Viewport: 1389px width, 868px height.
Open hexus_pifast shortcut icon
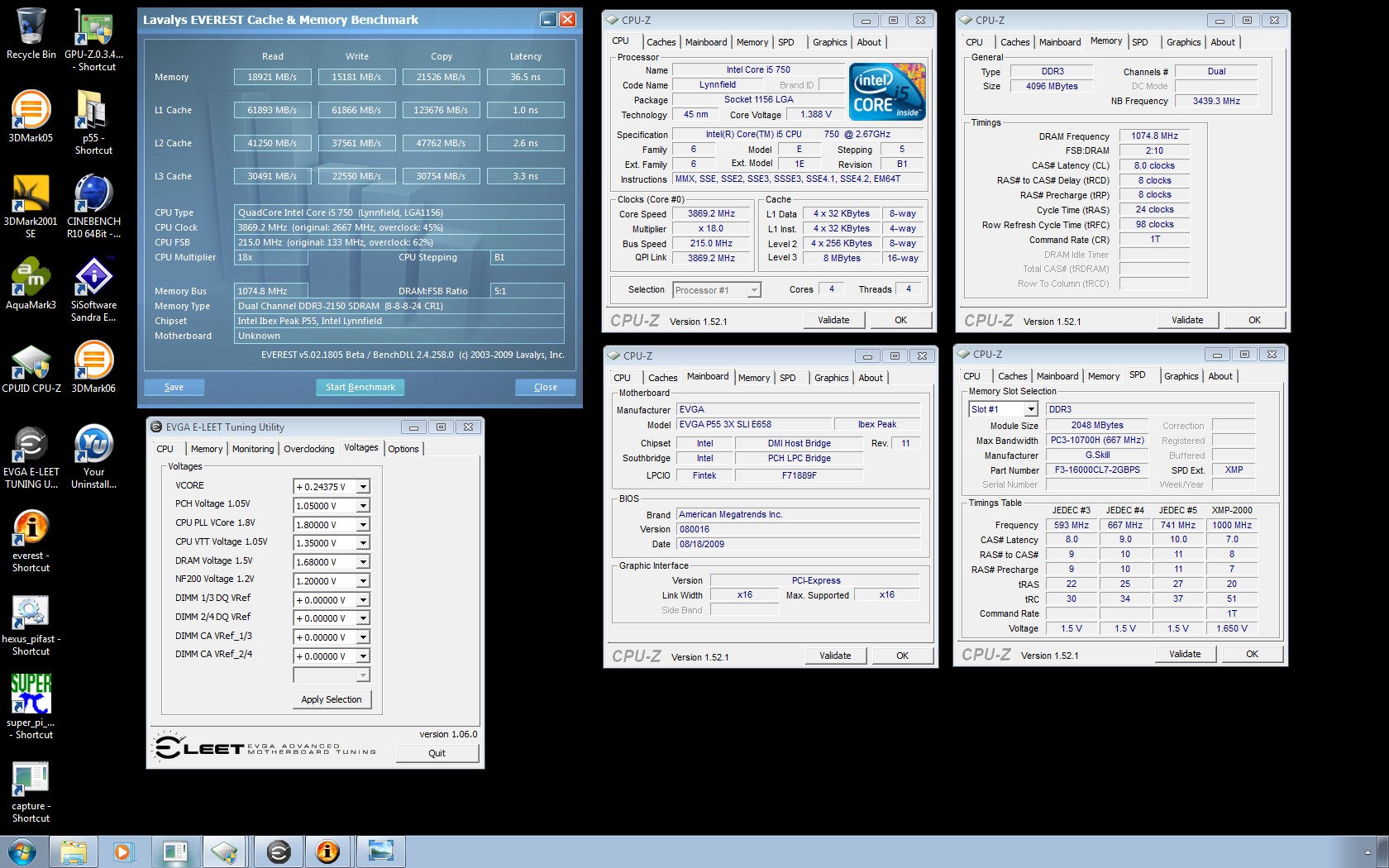(x=31, y=624)
